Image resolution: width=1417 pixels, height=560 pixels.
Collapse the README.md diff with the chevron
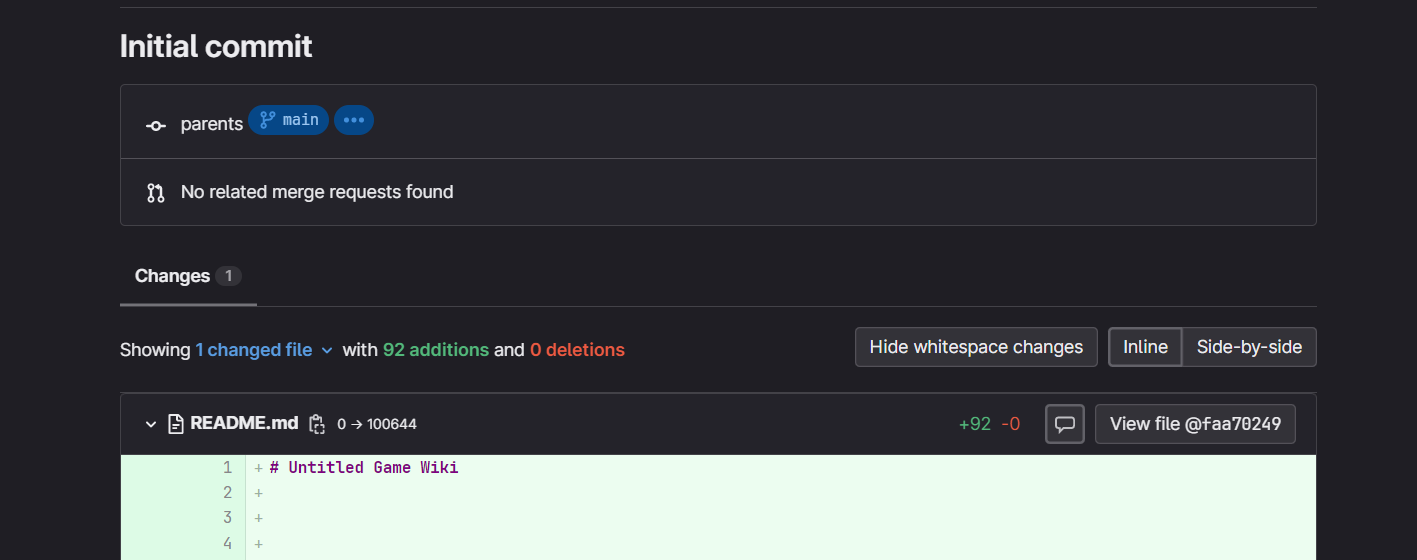151,424
